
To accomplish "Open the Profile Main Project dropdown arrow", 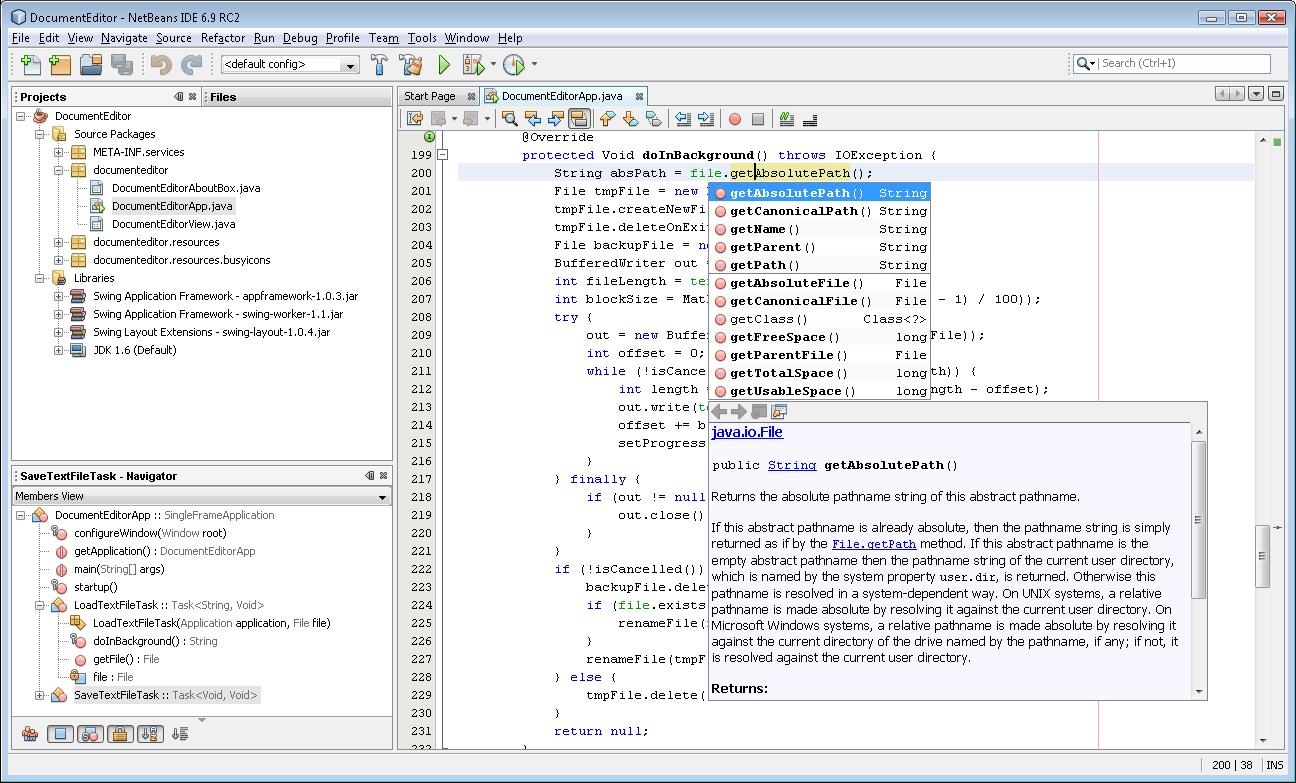I will click(534, 65).
